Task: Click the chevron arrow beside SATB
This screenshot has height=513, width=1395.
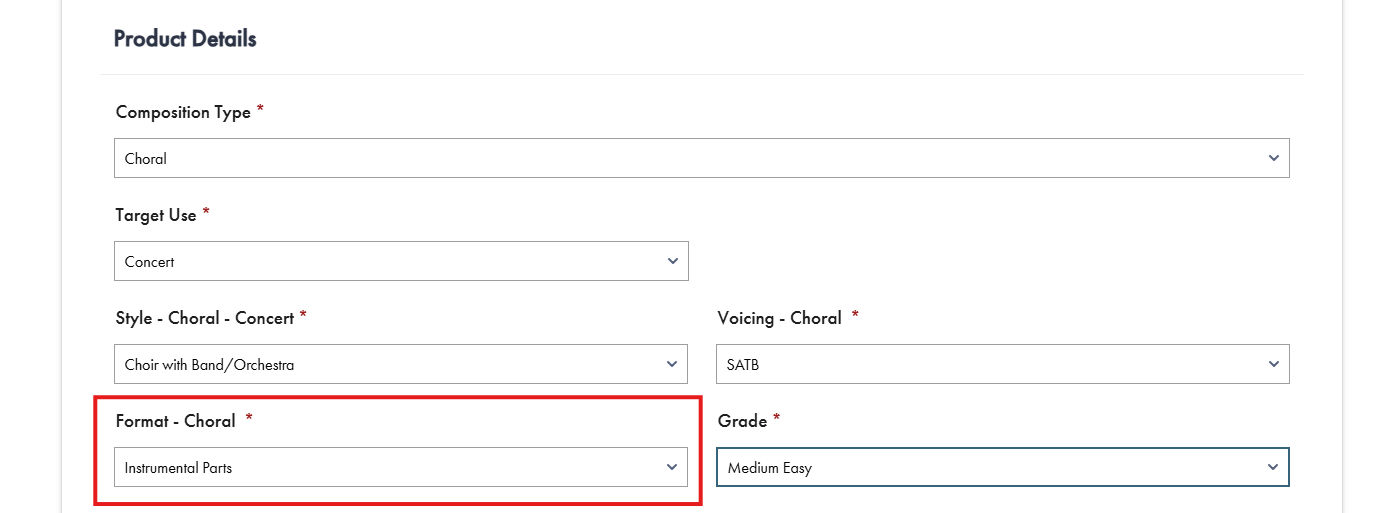Action: (1273, 364)
